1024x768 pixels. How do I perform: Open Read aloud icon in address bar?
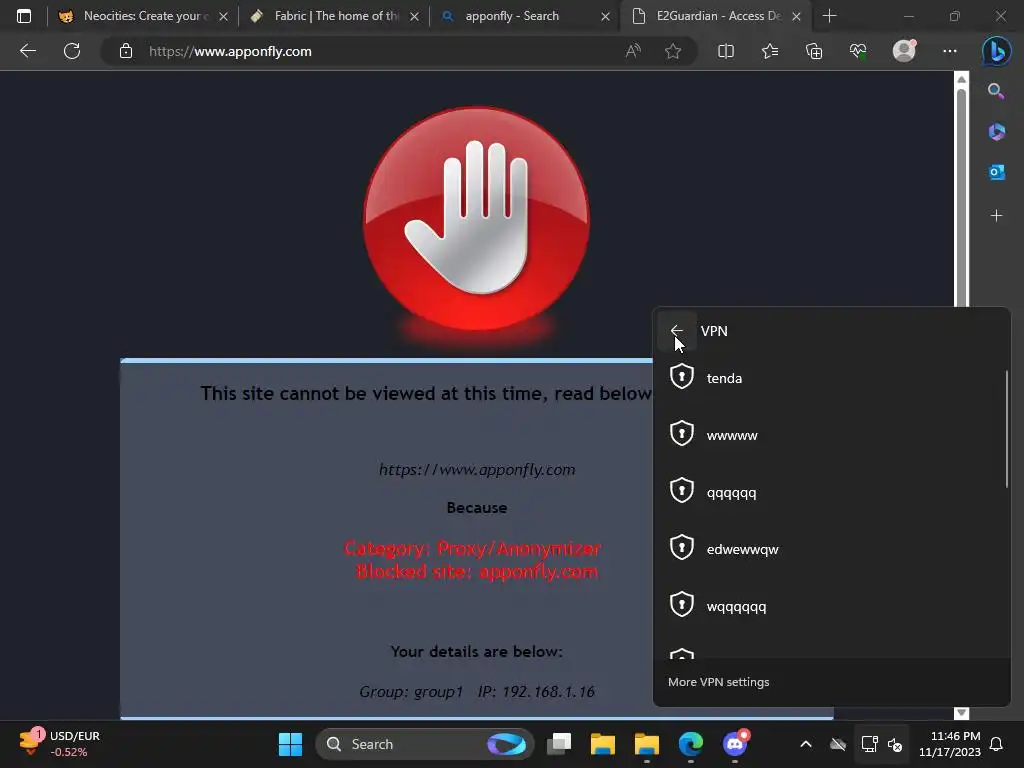click(633, 51)
